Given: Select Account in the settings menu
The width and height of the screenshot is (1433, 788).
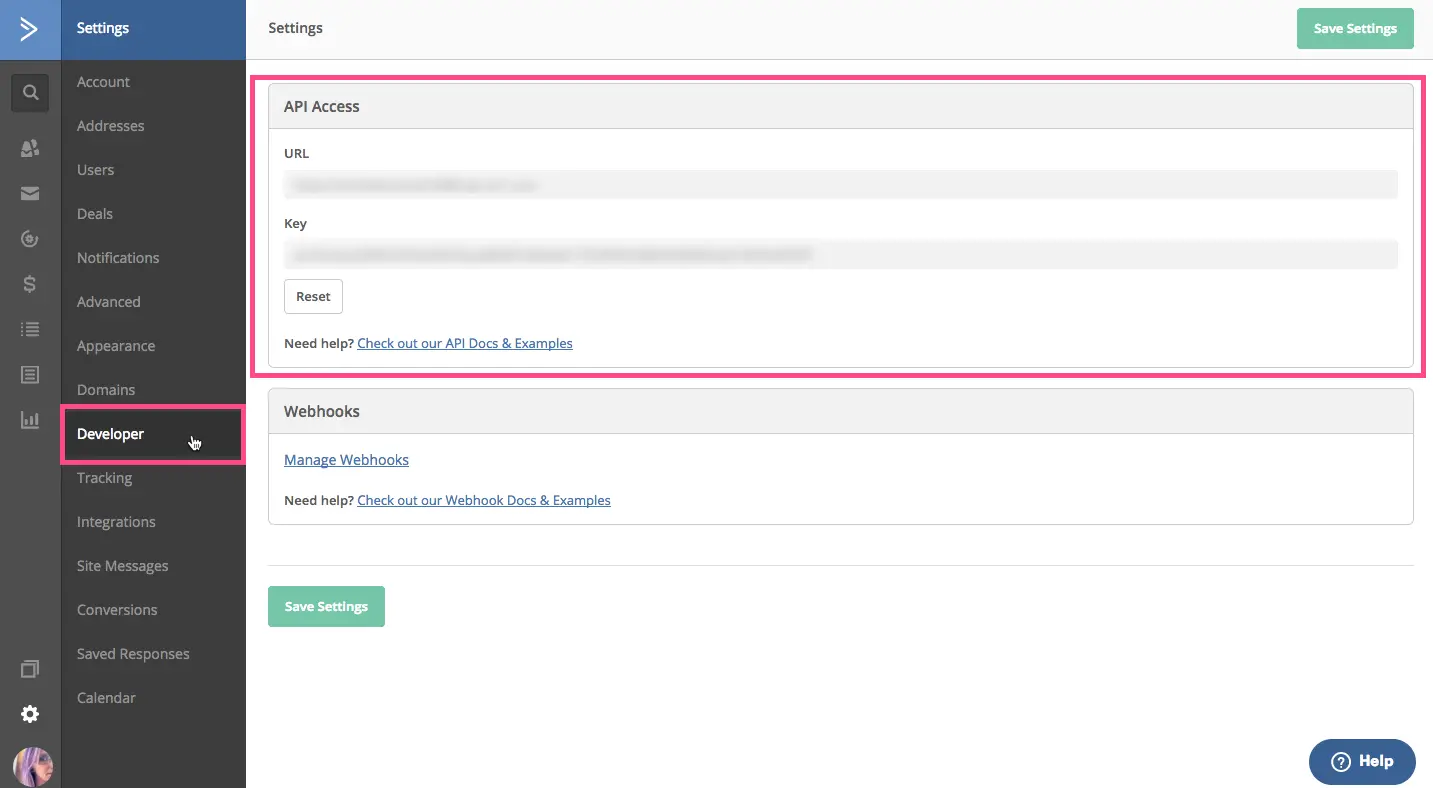Looking at the screenshot, I should [x=103, y=82].
